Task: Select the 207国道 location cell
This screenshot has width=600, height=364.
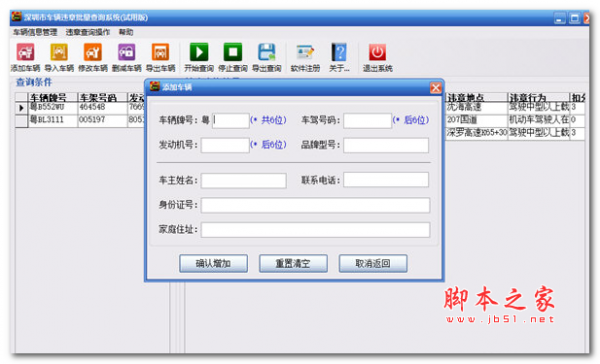Action: pyautogui.click(x=476, y=120)
